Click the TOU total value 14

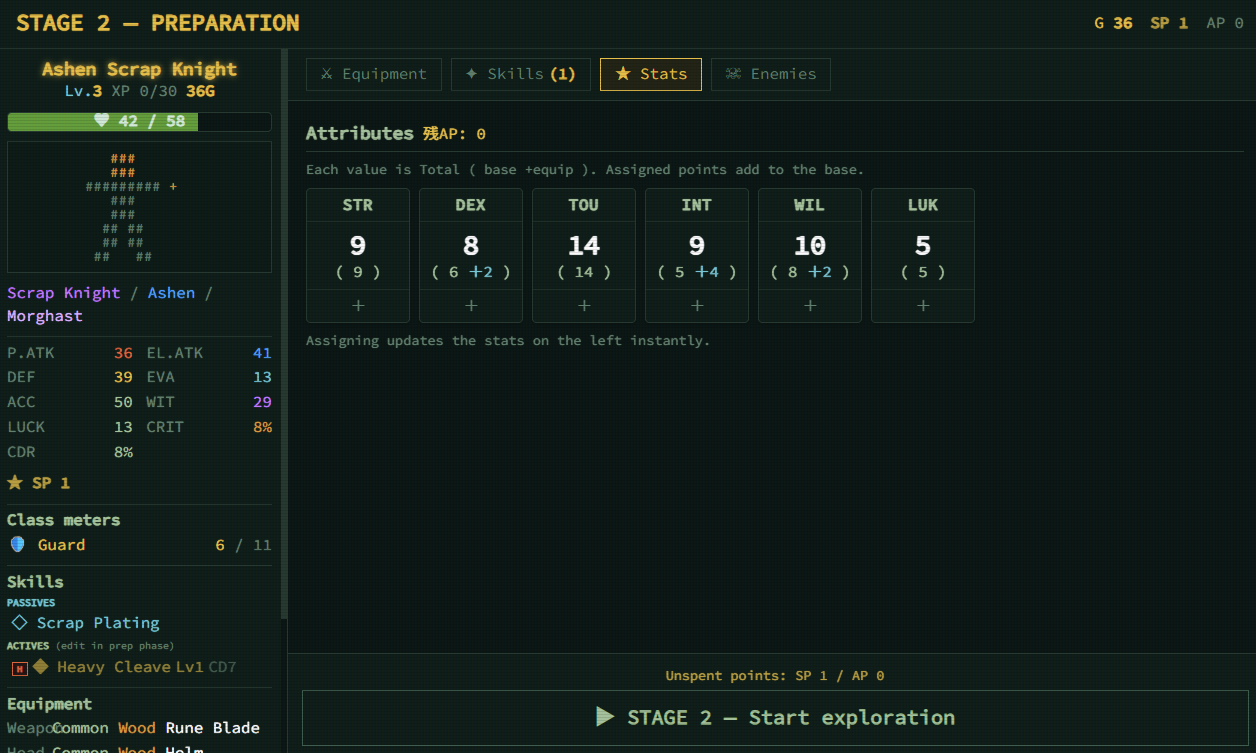[x=584, y=245]
